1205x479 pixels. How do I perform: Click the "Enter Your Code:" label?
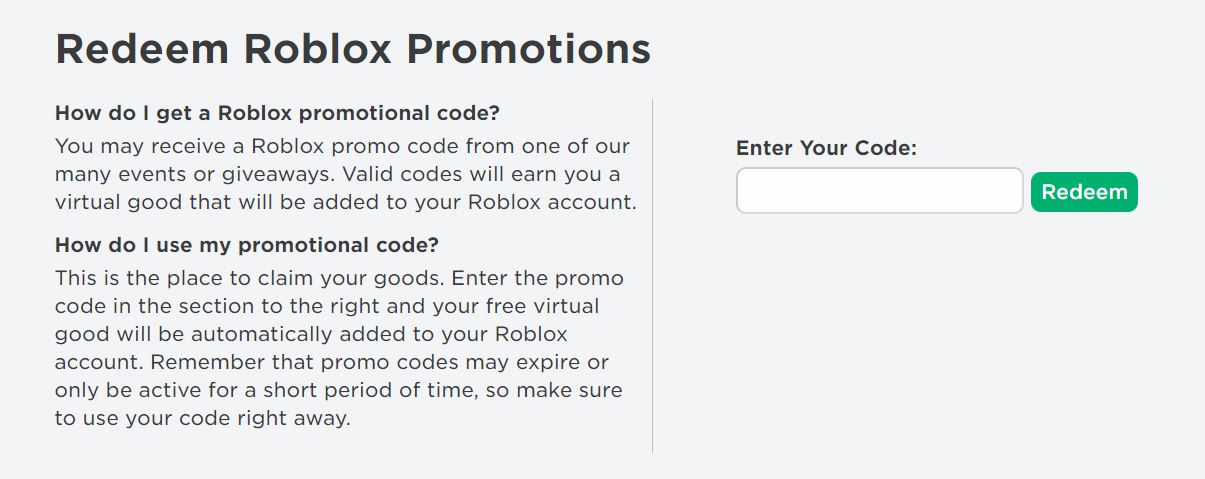(826, 148)
